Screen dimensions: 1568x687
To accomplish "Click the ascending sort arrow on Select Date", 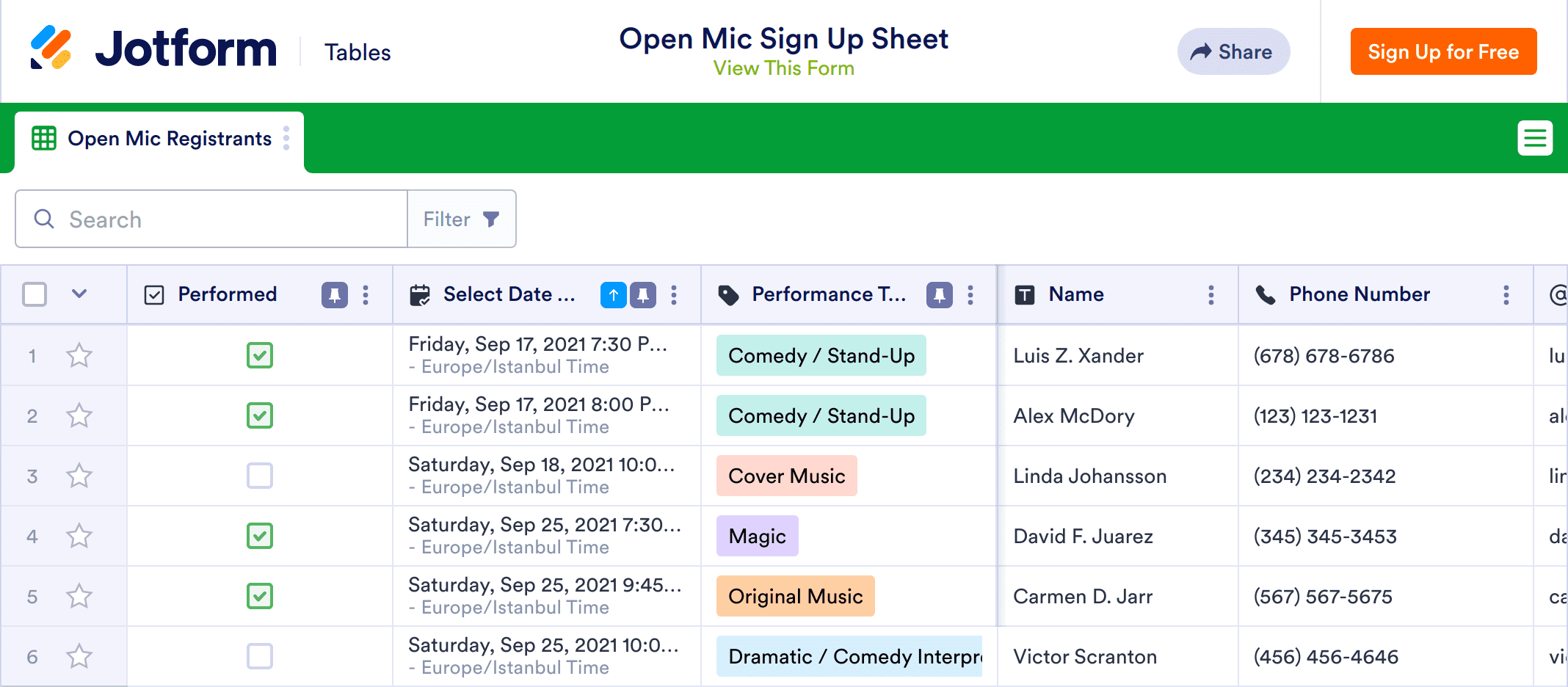I will (613, 295).
